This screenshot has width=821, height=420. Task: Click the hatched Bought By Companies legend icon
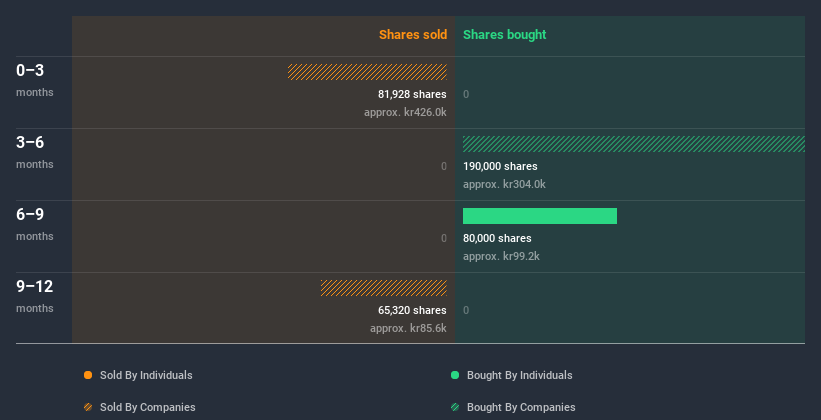point(455,407)
